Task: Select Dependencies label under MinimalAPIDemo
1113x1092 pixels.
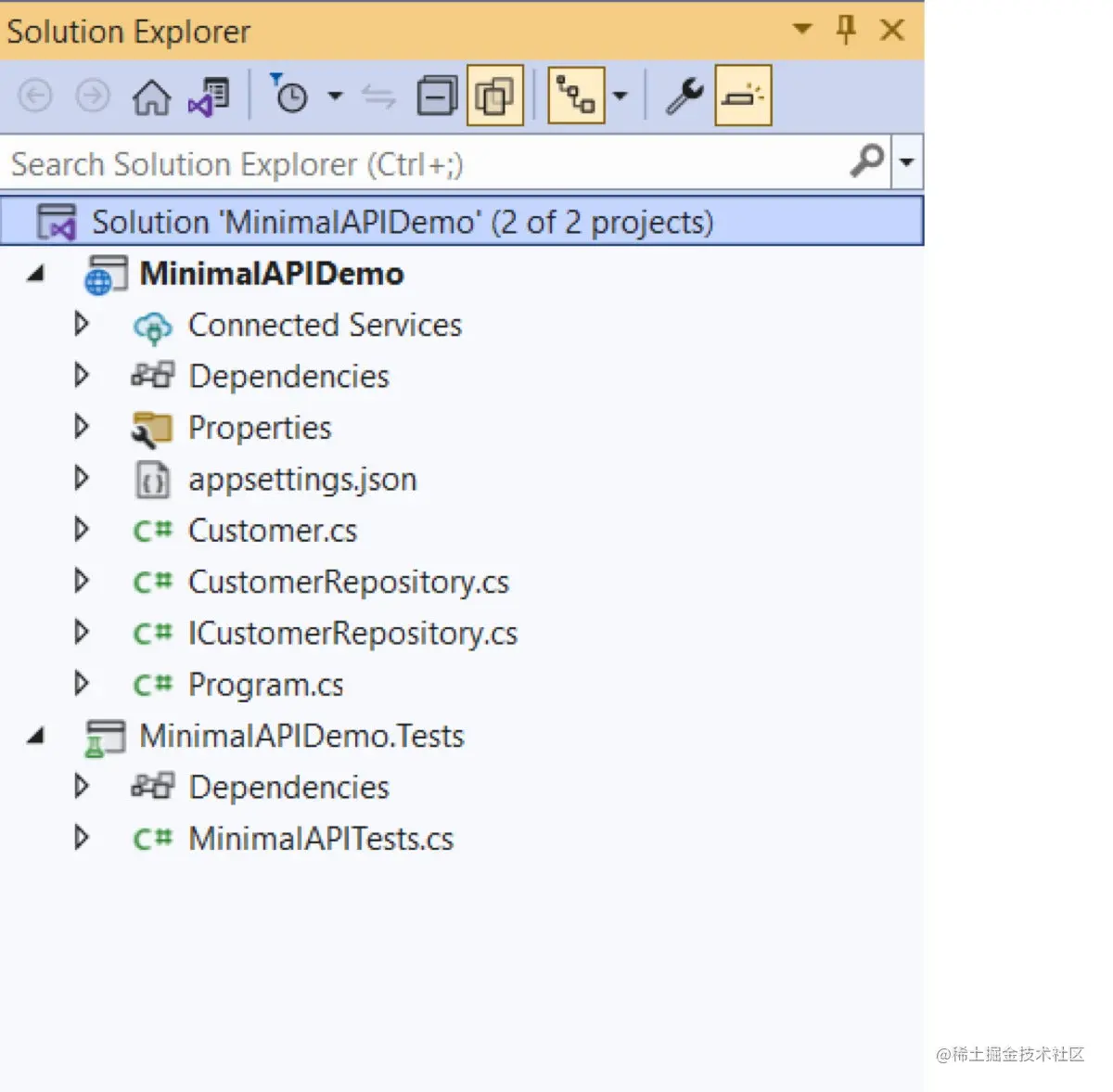Action: pos(288,377)
